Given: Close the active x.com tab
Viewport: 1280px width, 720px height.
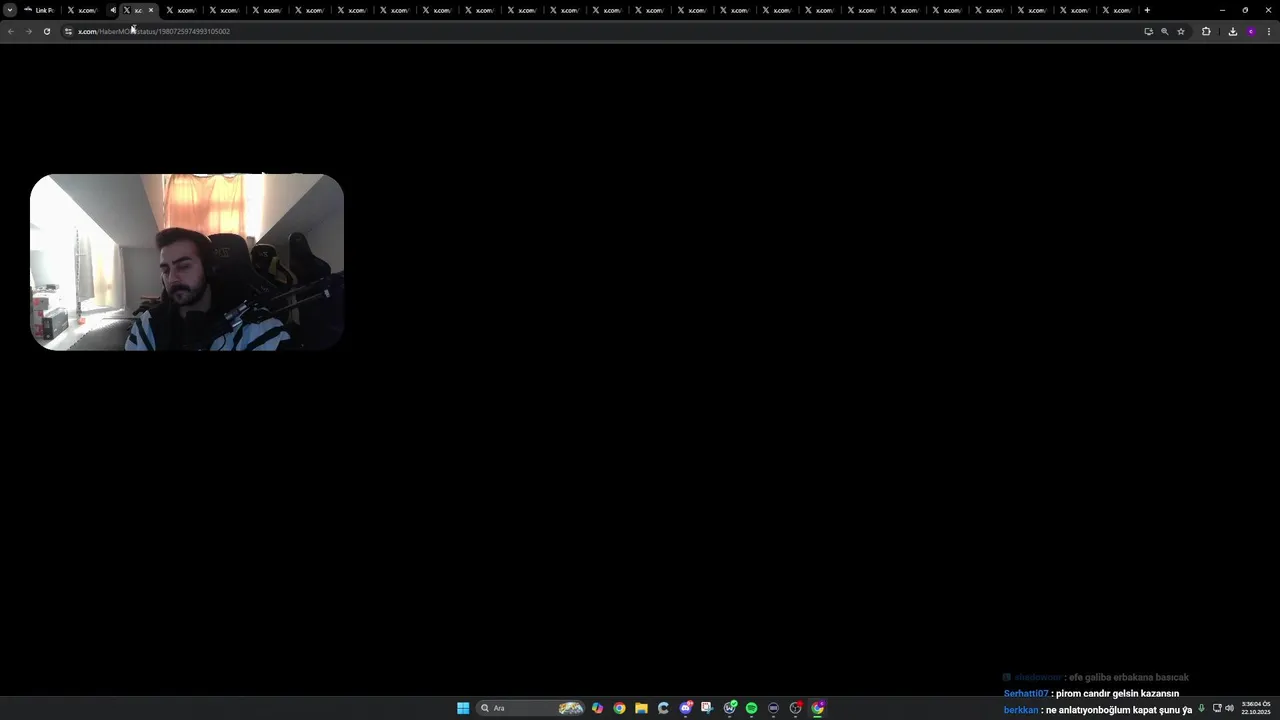Looking at the screenshot, I should (151, 10).
